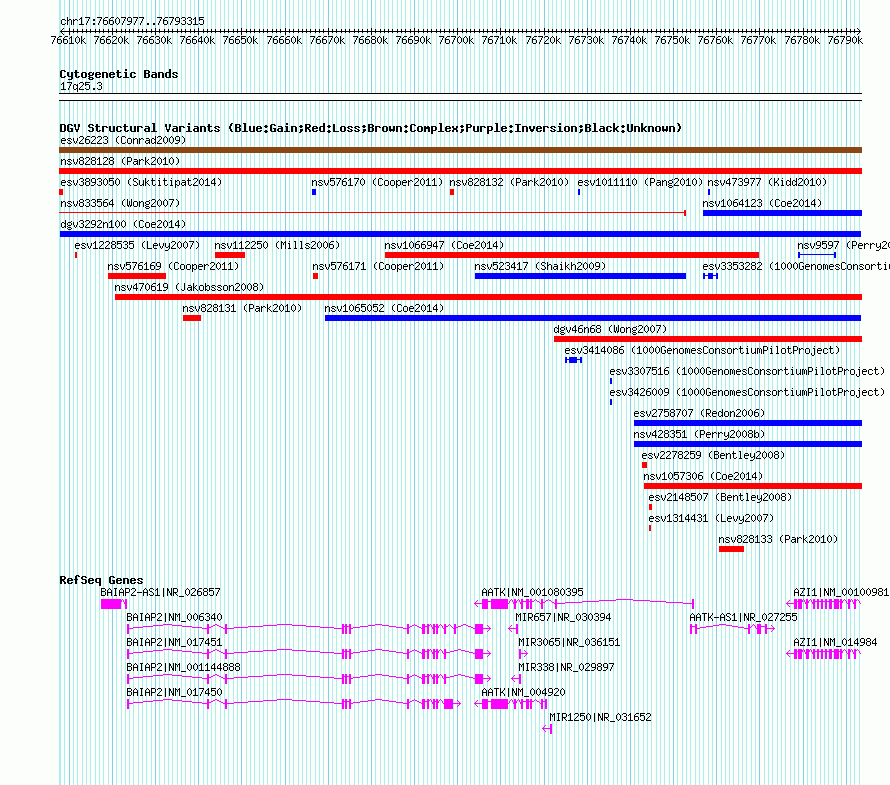Click the AATK-AS1|NR_027255 gene label
890x785 pixels.
pyautogui.click(x=743, y=617)
